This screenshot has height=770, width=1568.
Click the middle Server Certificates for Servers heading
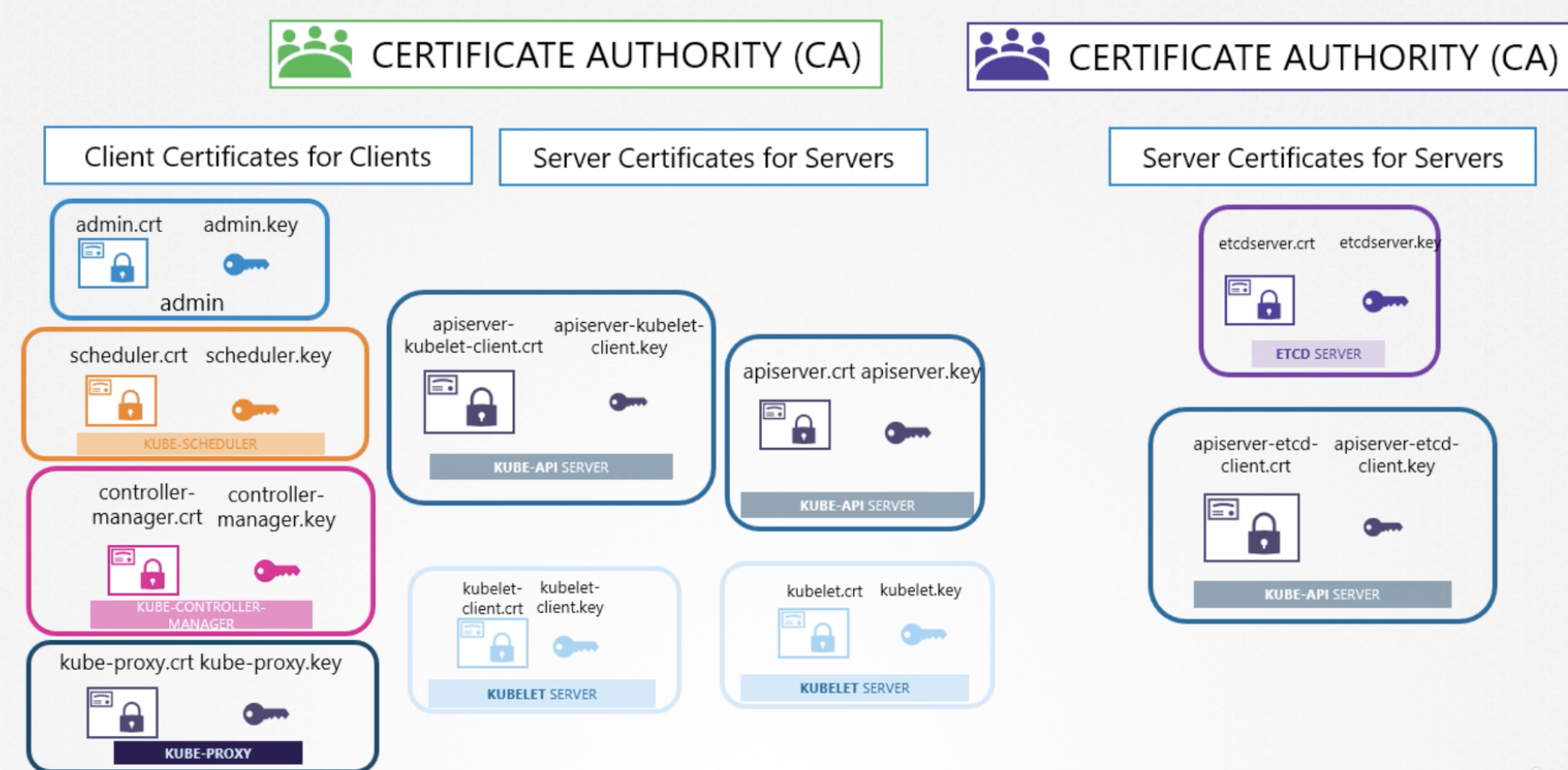[x=713, y=158]
